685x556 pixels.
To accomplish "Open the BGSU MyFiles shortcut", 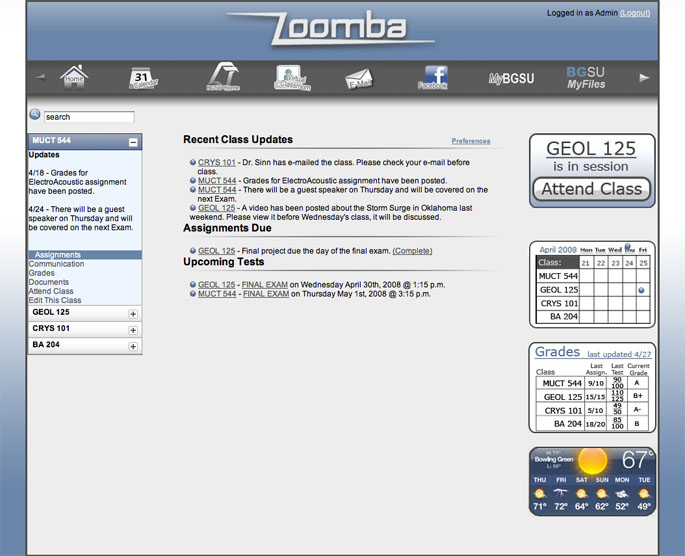I will (586, 78).
